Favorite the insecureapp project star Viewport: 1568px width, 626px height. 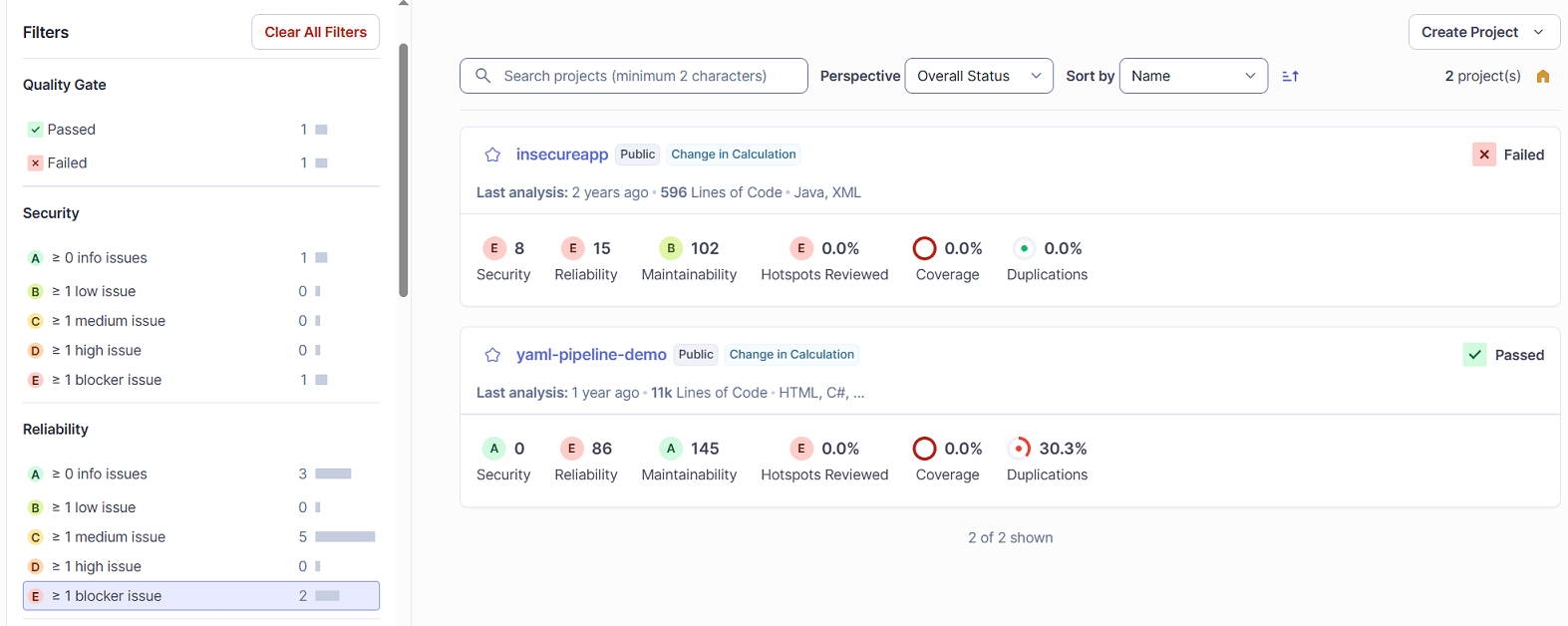point(492,155)
